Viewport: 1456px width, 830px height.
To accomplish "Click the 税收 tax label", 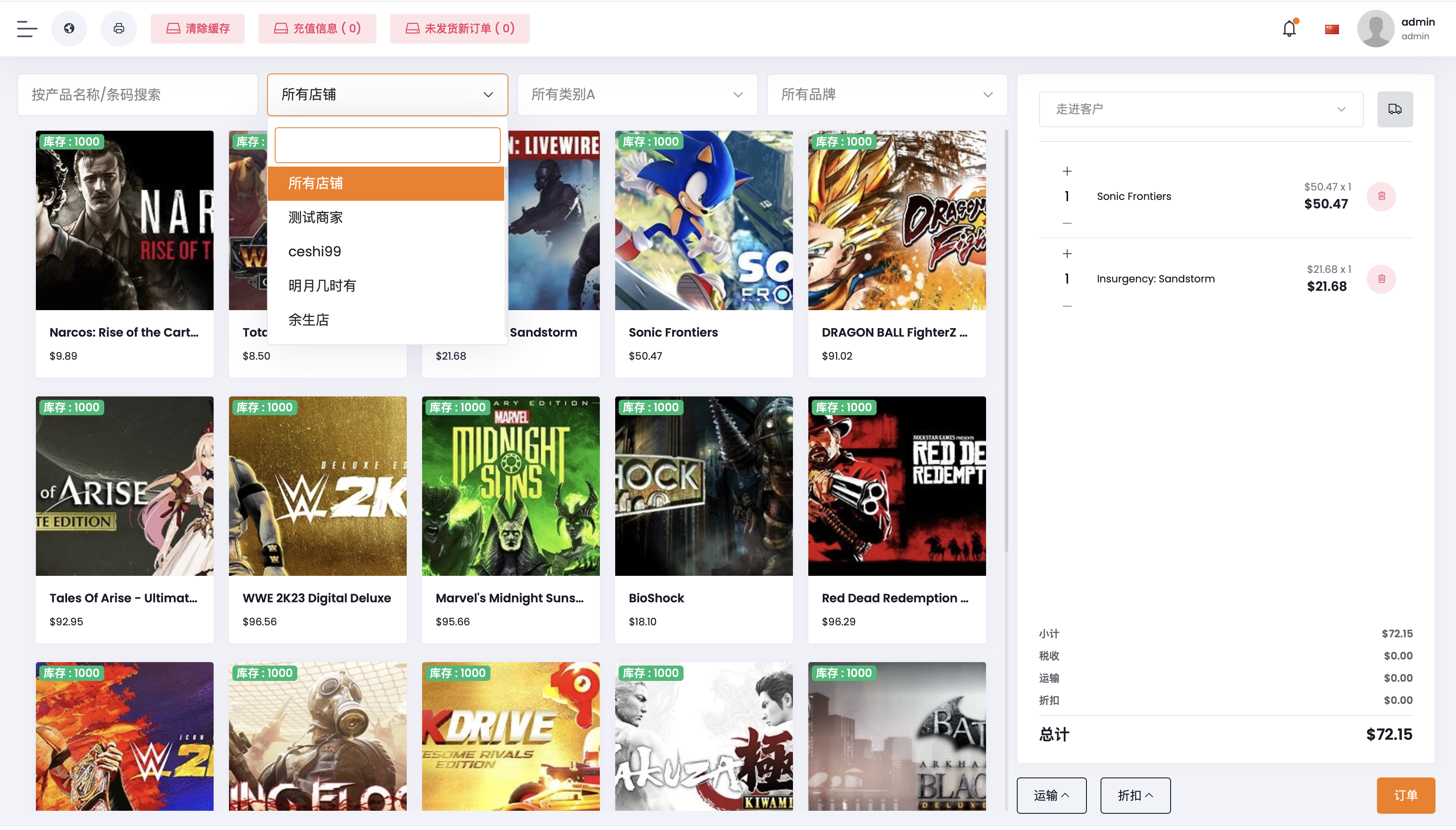I will pyautogui.click(x=1048, y=656).
